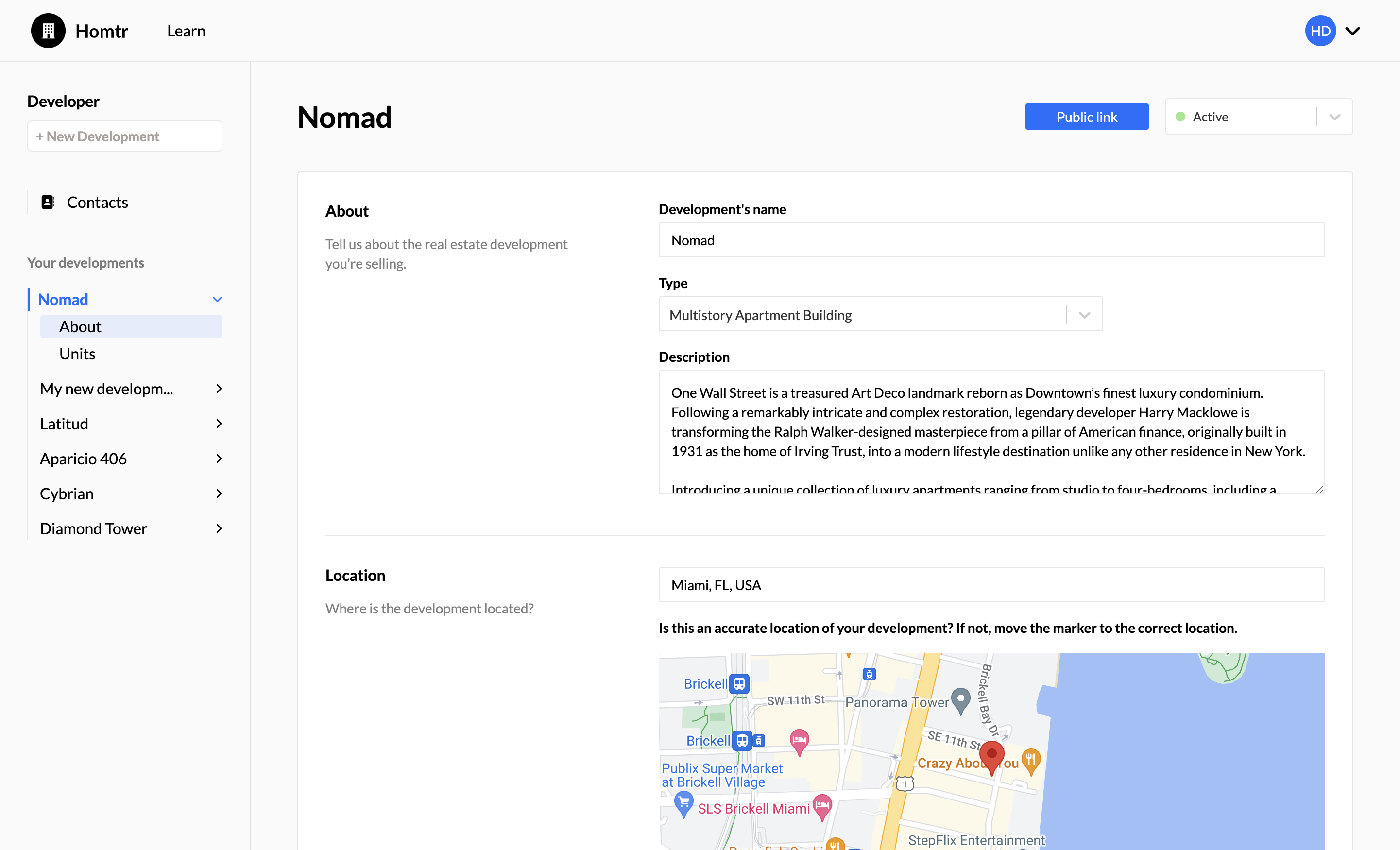
Task: Click the SLS Brickell Miami hotel pin
Action: tap(822, 807)
